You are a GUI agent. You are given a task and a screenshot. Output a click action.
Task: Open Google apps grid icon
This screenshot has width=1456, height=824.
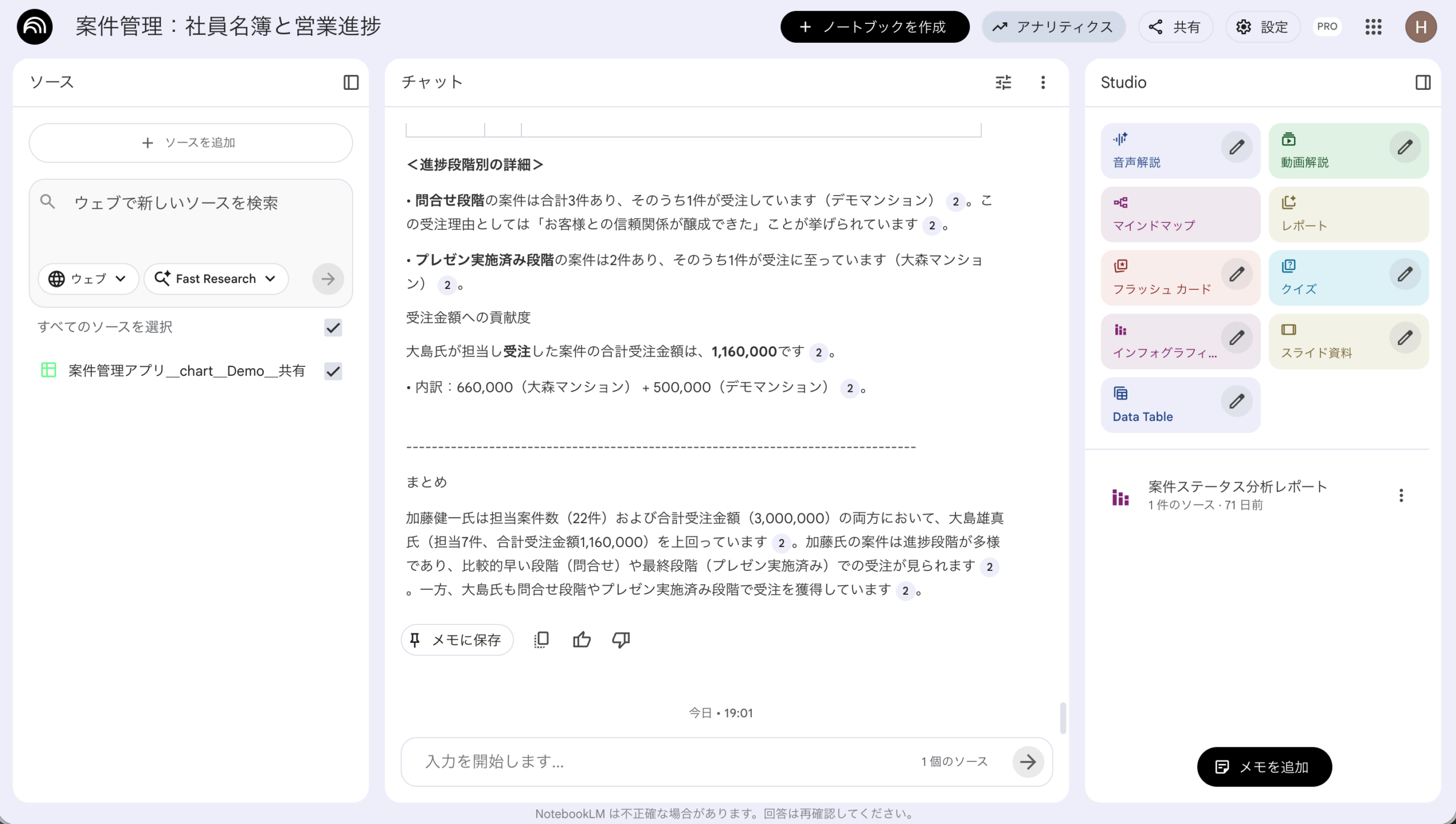coord(1374,27)
